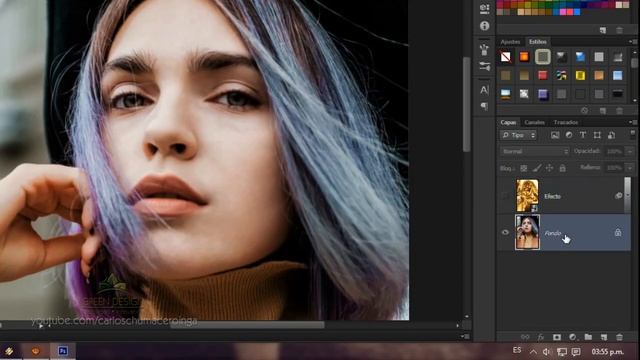This screenshot has height=360, width=640.
Task: Toggle lock transparent pixels
Action: (524, 168)
